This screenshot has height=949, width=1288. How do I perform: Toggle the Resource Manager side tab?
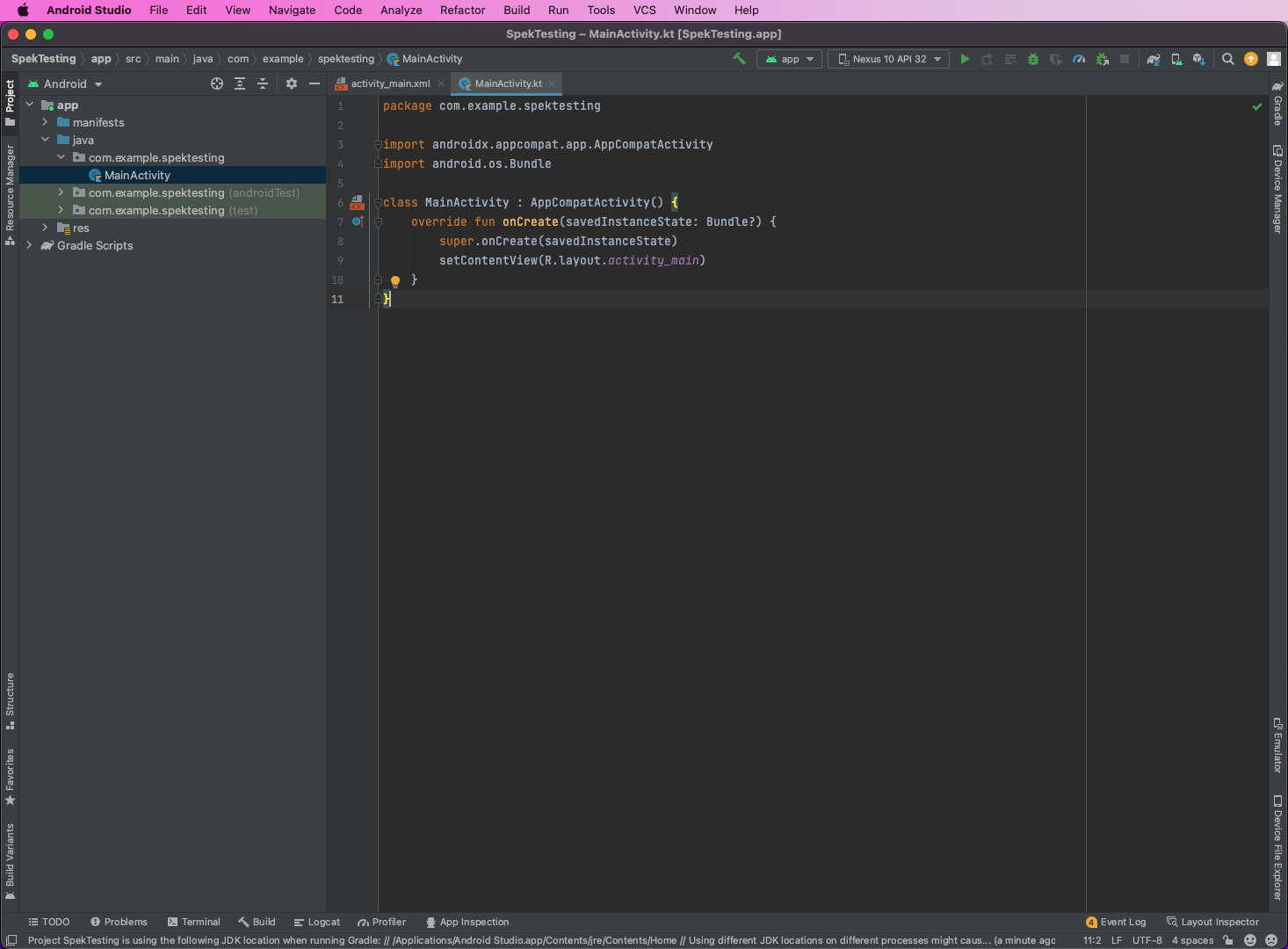[x=10, y=195]
